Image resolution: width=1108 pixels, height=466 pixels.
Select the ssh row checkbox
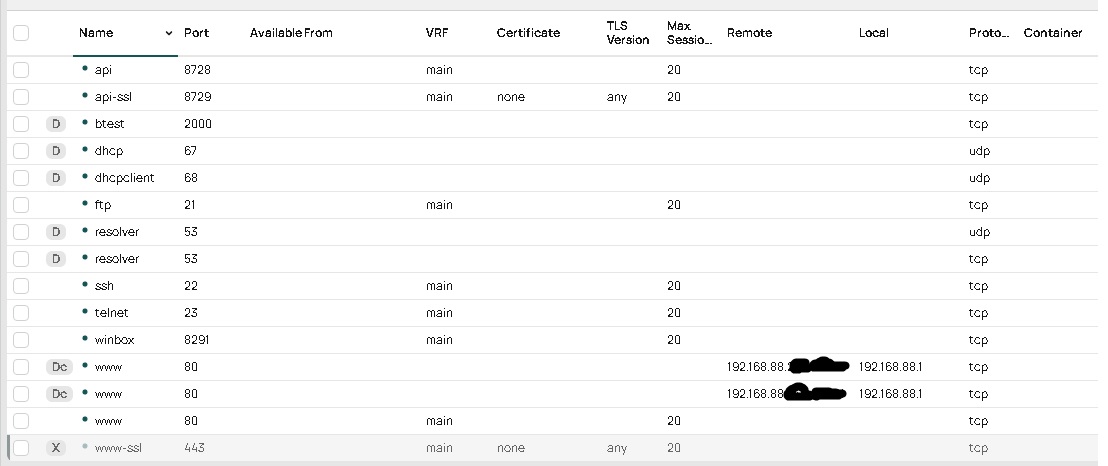point(22,286)
